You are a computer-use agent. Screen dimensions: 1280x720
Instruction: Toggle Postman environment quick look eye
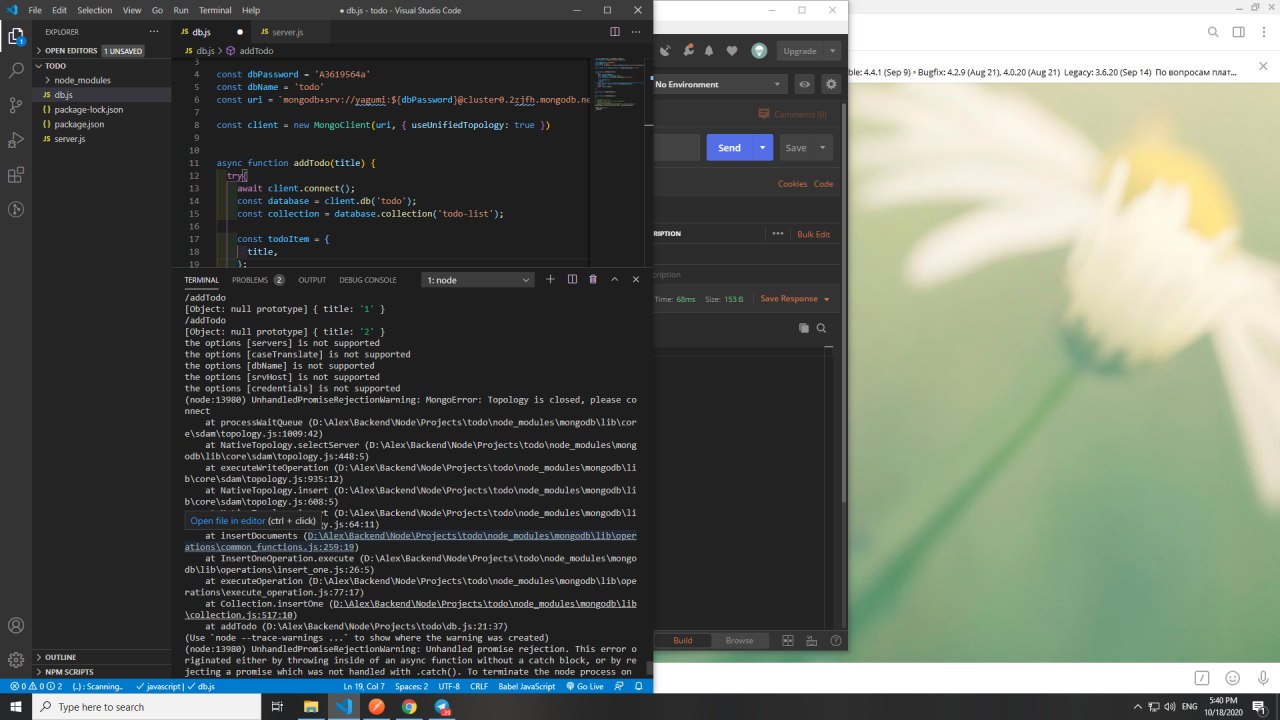pyautogui.click(x=804, y=85)
